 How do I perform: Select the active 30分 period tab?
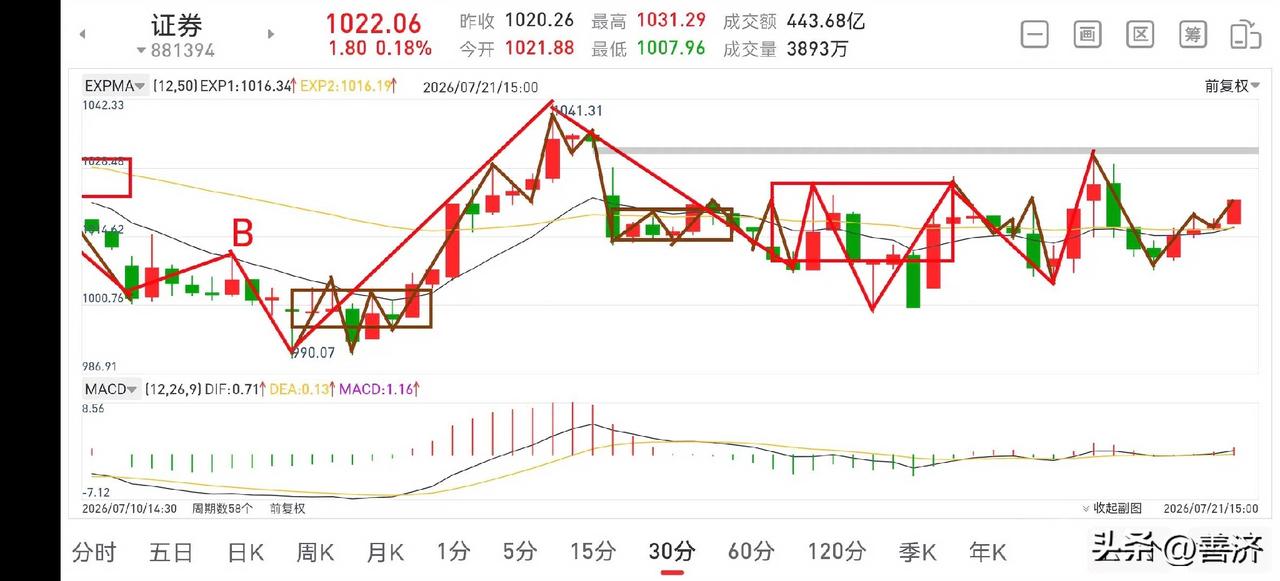[672, 551]
